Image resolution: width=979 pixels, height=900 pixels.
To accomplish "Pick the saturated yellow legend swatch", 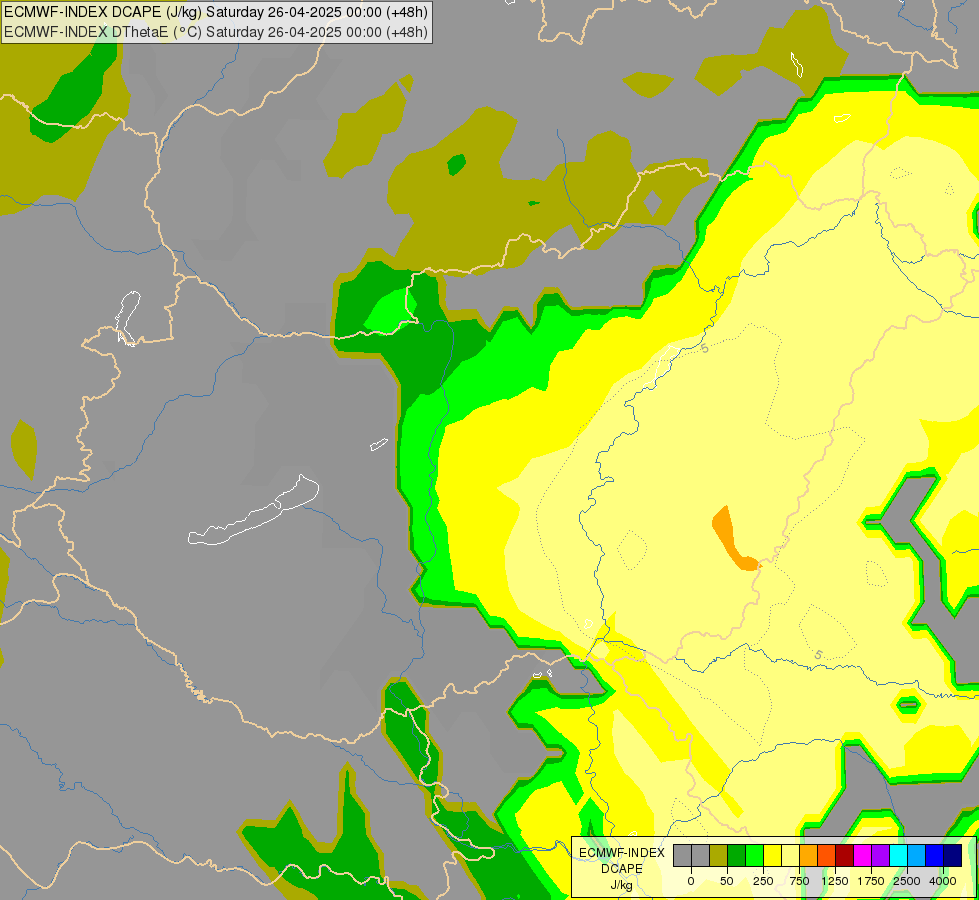I will tap(772, 855).
